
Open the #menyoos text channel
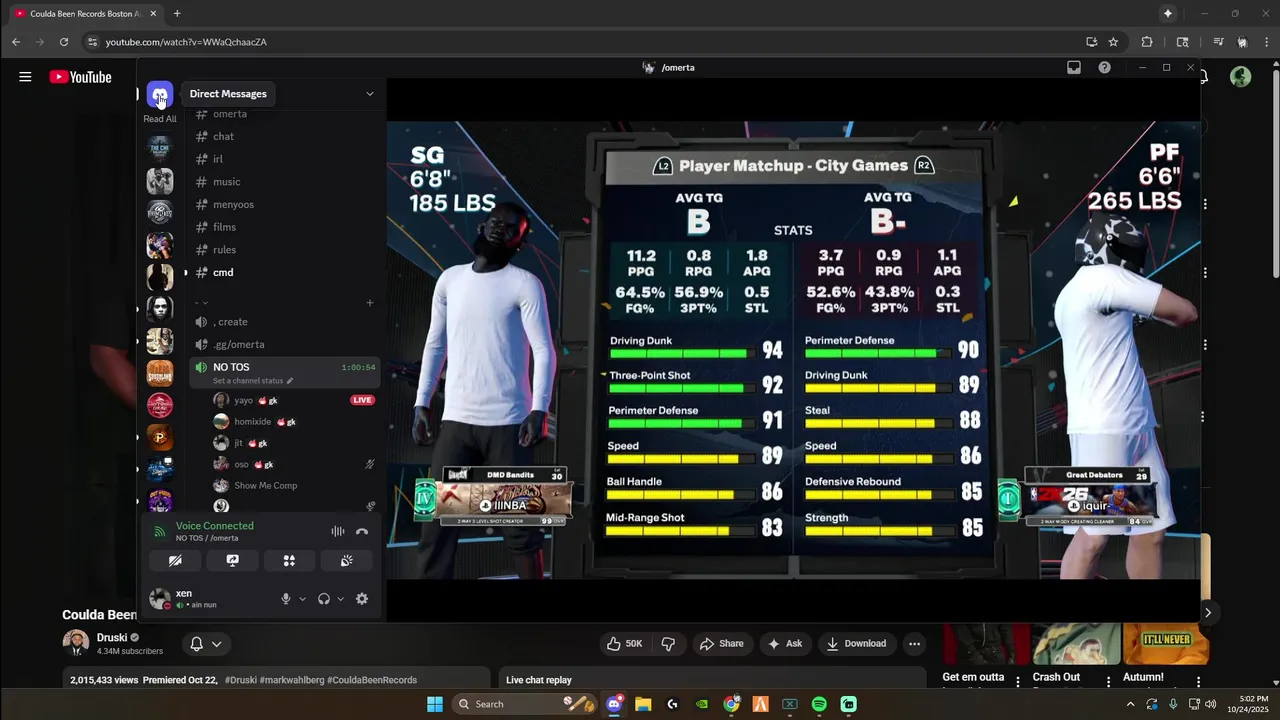pos(285,204)
